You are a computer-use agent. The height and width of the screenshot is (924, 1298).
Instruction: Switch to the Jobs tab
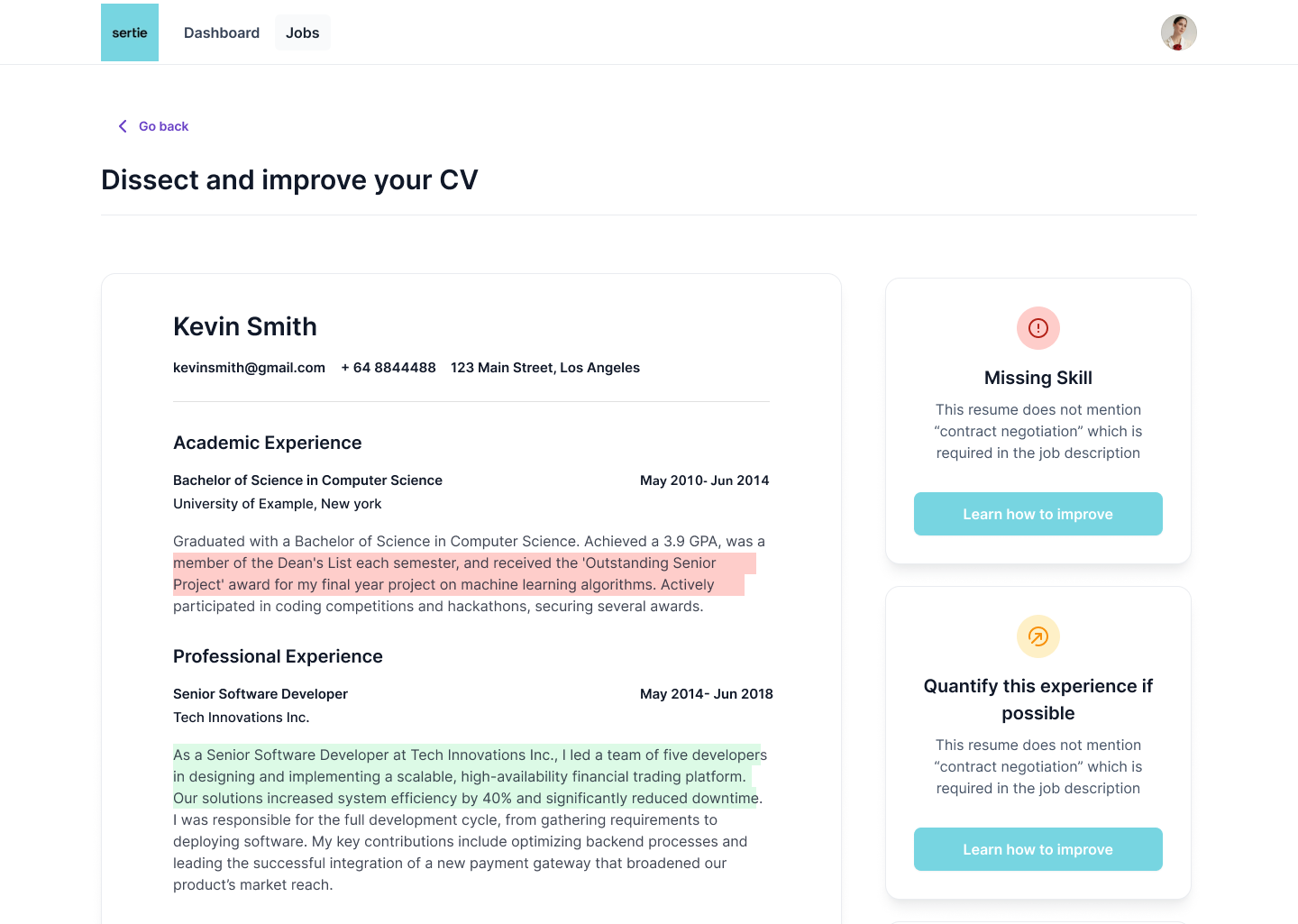(x=302, y=32)
